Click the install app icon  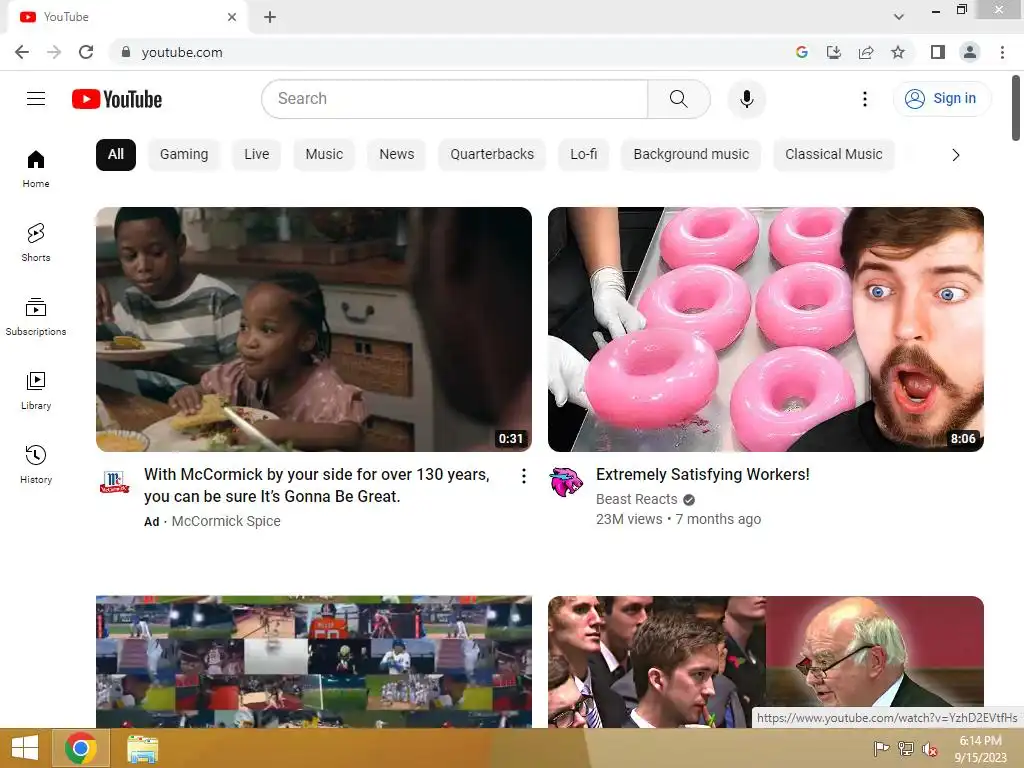[834, 52]
